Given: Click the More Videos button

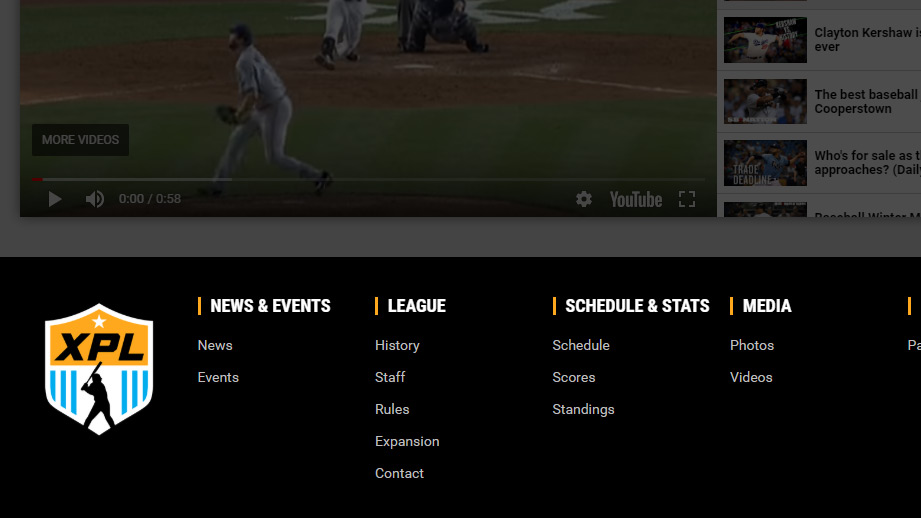Looking at the screenshot, I should click(x=80, y=140).
